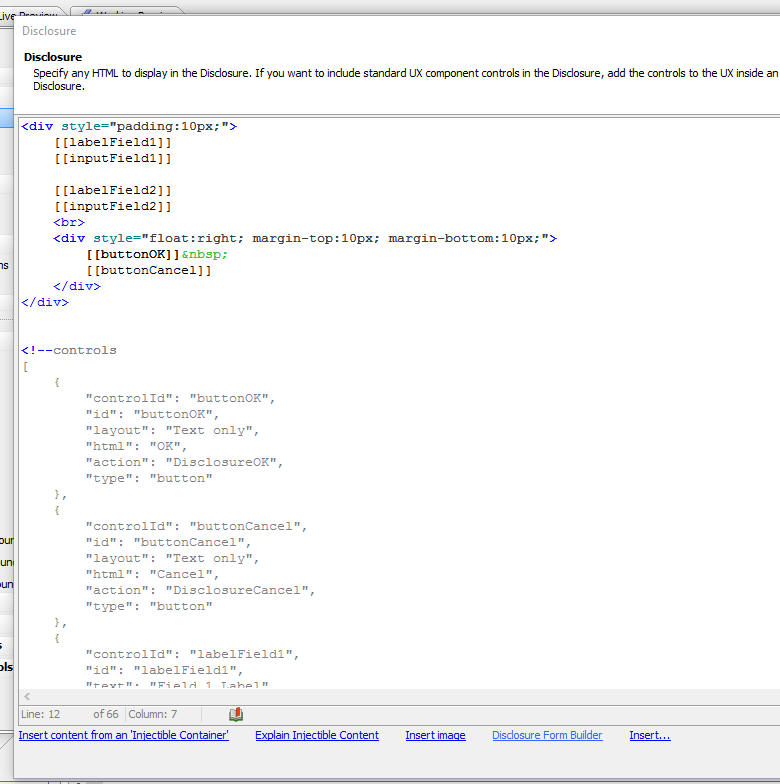Click the "html": "Cancel" line

[x=152, y=574]
